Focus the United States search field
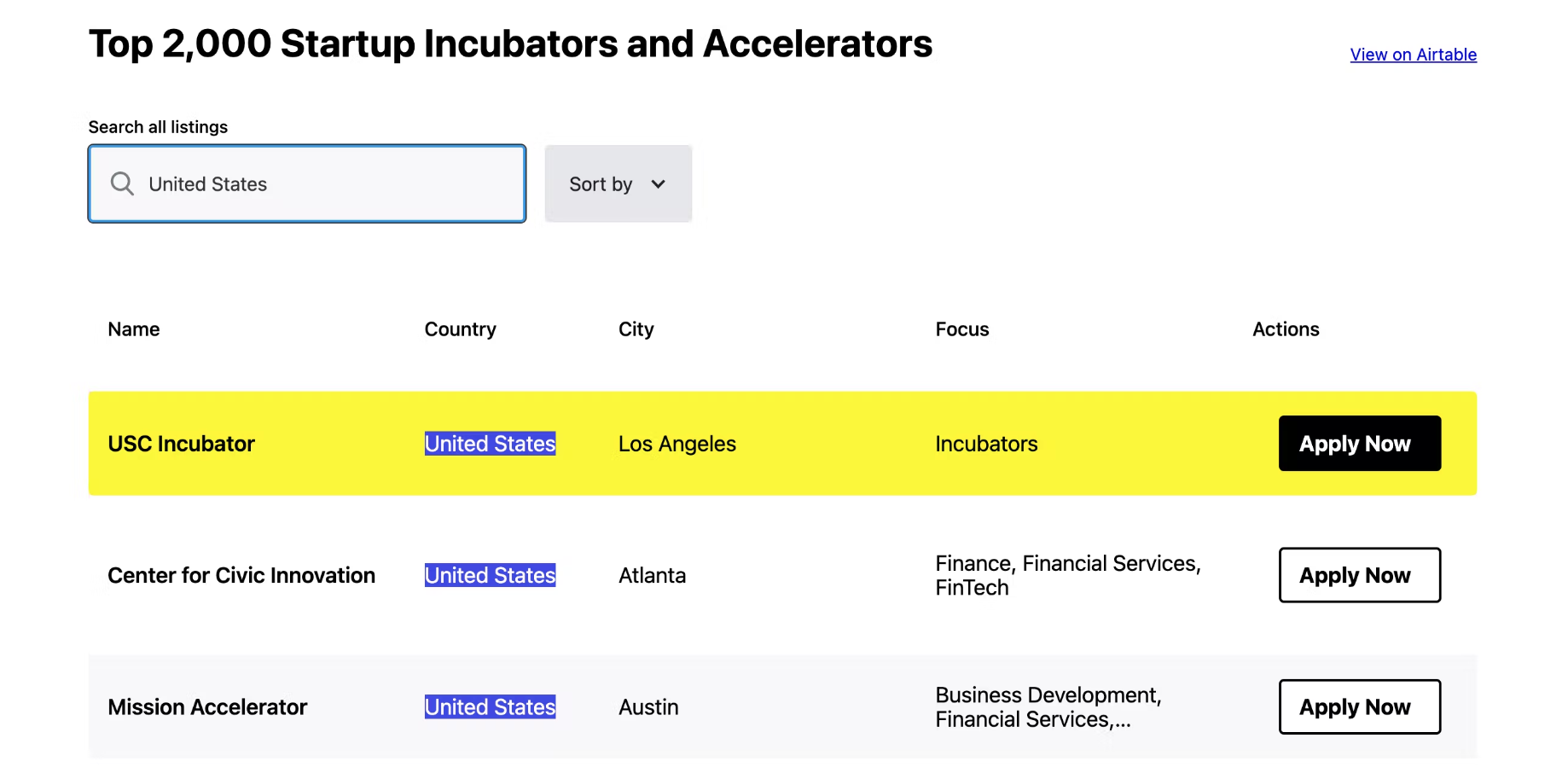Viewport: 1568px width, 773px height. point(307,183)
